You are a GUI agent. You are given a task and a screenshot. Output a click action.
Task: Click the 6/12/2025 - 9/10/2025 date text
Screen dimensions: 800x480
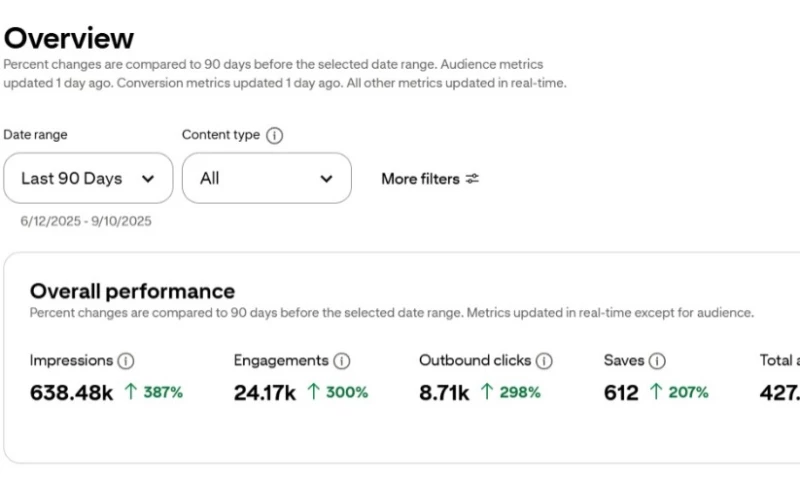(86, 221)
